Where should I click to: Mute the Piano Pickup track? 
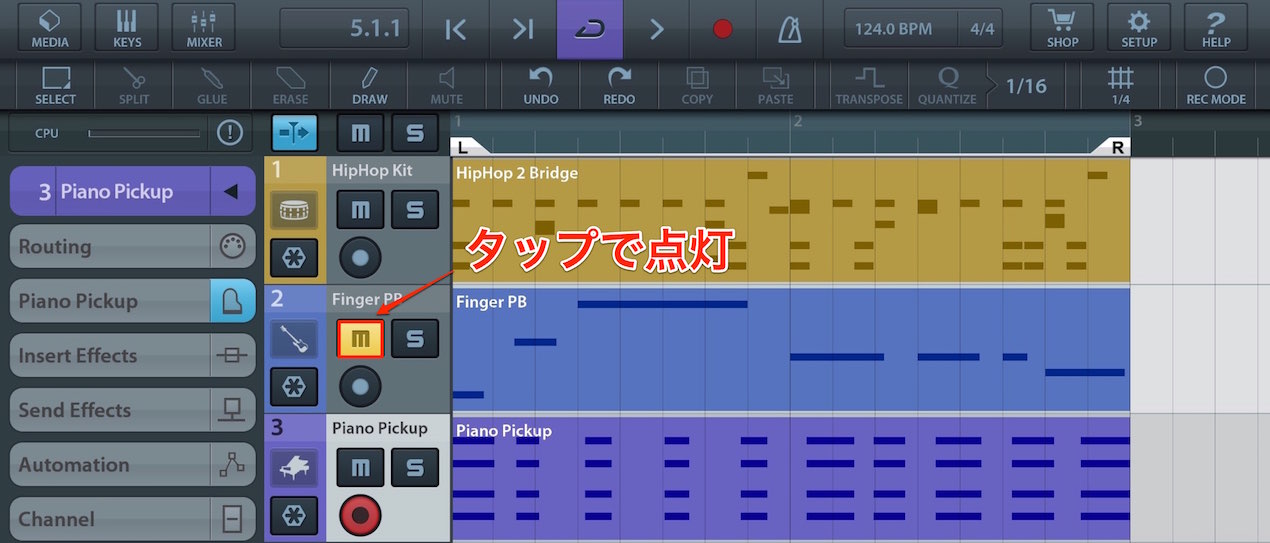click(x=360, y=467)
